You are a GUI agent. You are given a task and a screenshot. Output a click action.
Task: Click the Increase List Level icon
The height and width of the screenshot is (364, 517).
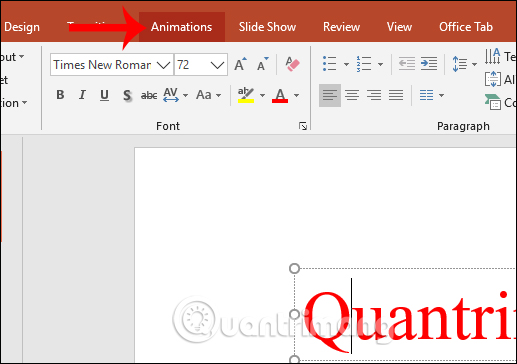[x=429, y=63]
